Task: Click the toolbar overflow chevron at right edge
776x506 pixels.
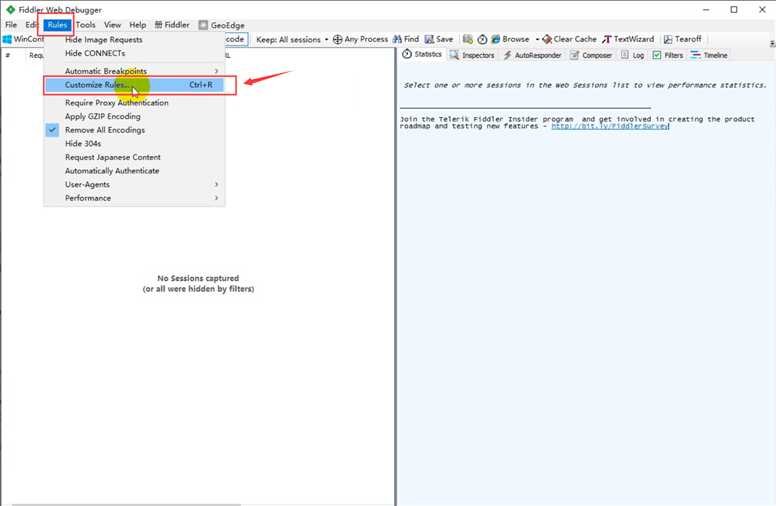Action: coord(772,44)
